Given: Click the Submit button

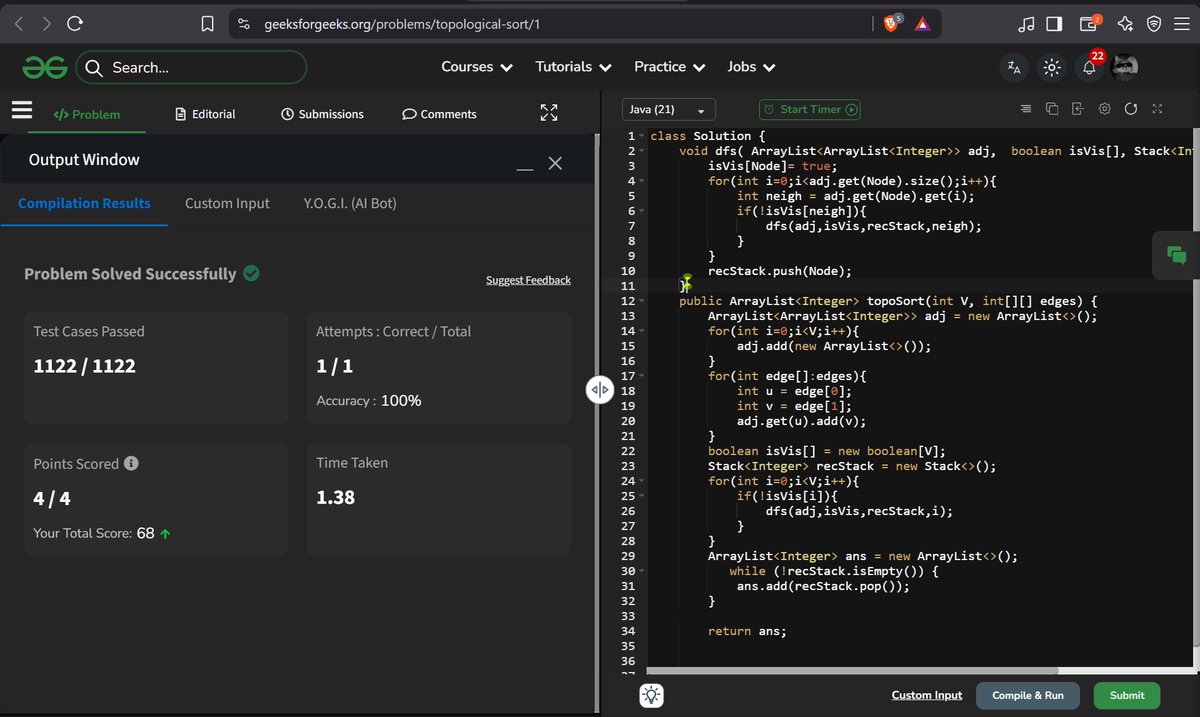Looking at the screenshot, I should pyautogui.click(x=1127, y=695).
